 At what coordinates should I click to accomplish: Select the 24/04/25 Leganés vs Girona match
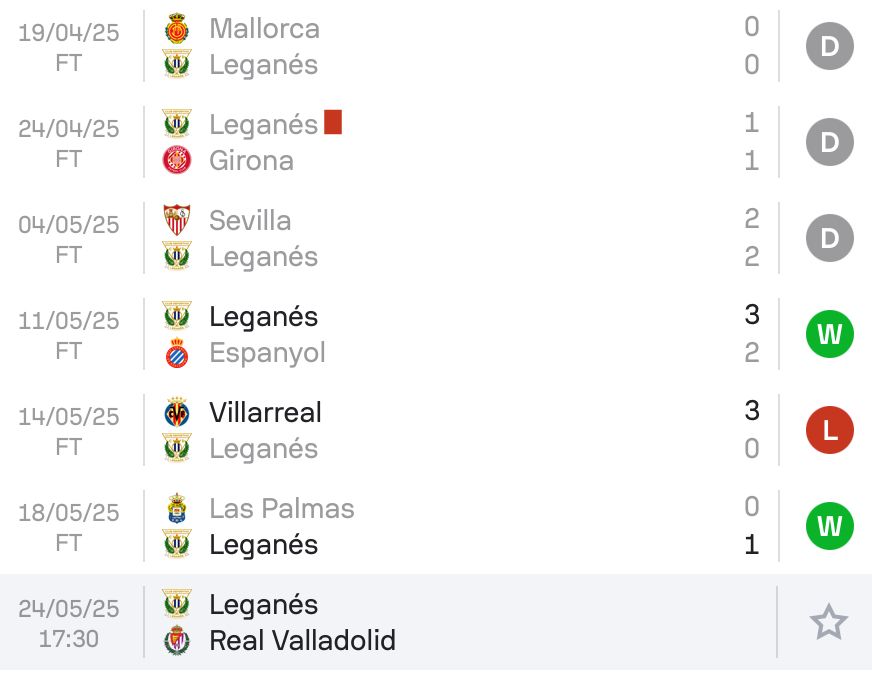436,142
